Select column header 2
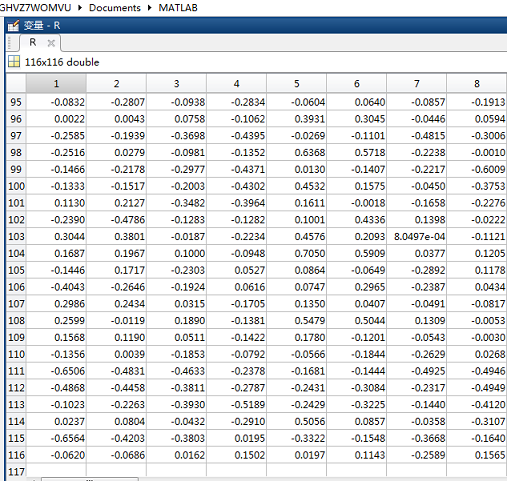Viewport: 507px width, 481px height. (x=116, y=83)
